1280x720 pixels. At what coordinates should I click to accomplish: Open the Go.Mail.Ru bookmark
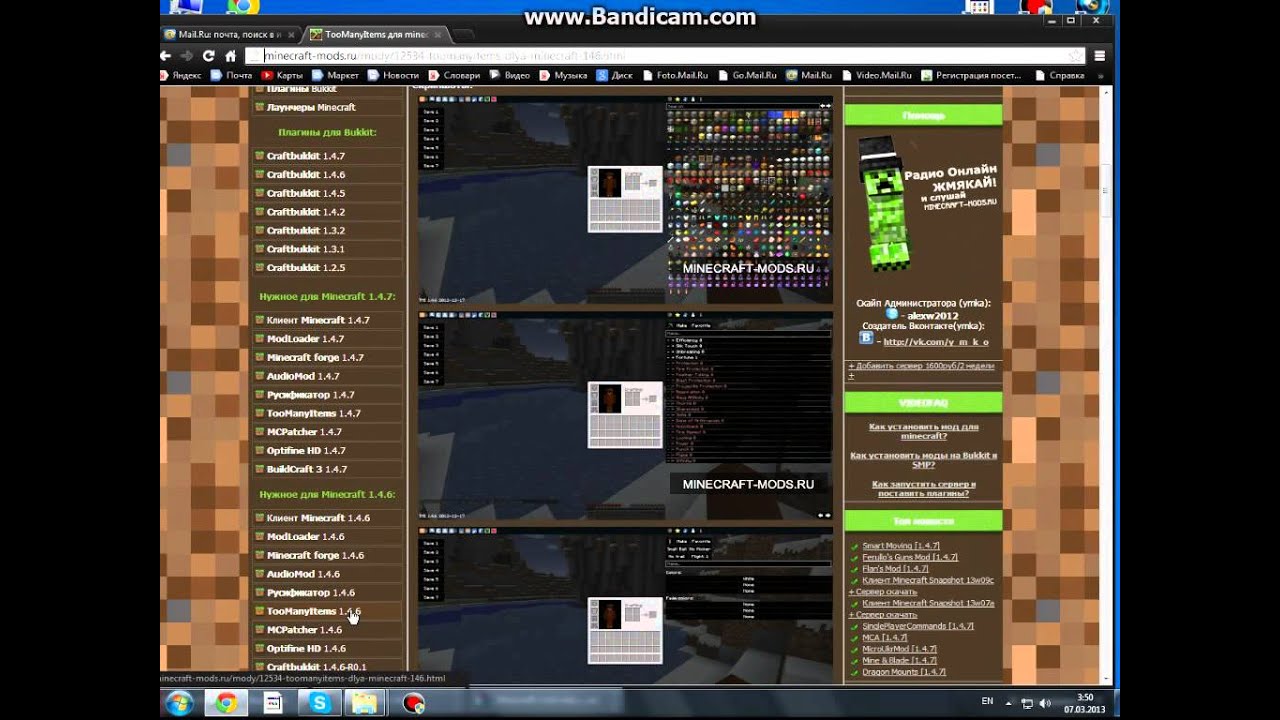point(747,75)
